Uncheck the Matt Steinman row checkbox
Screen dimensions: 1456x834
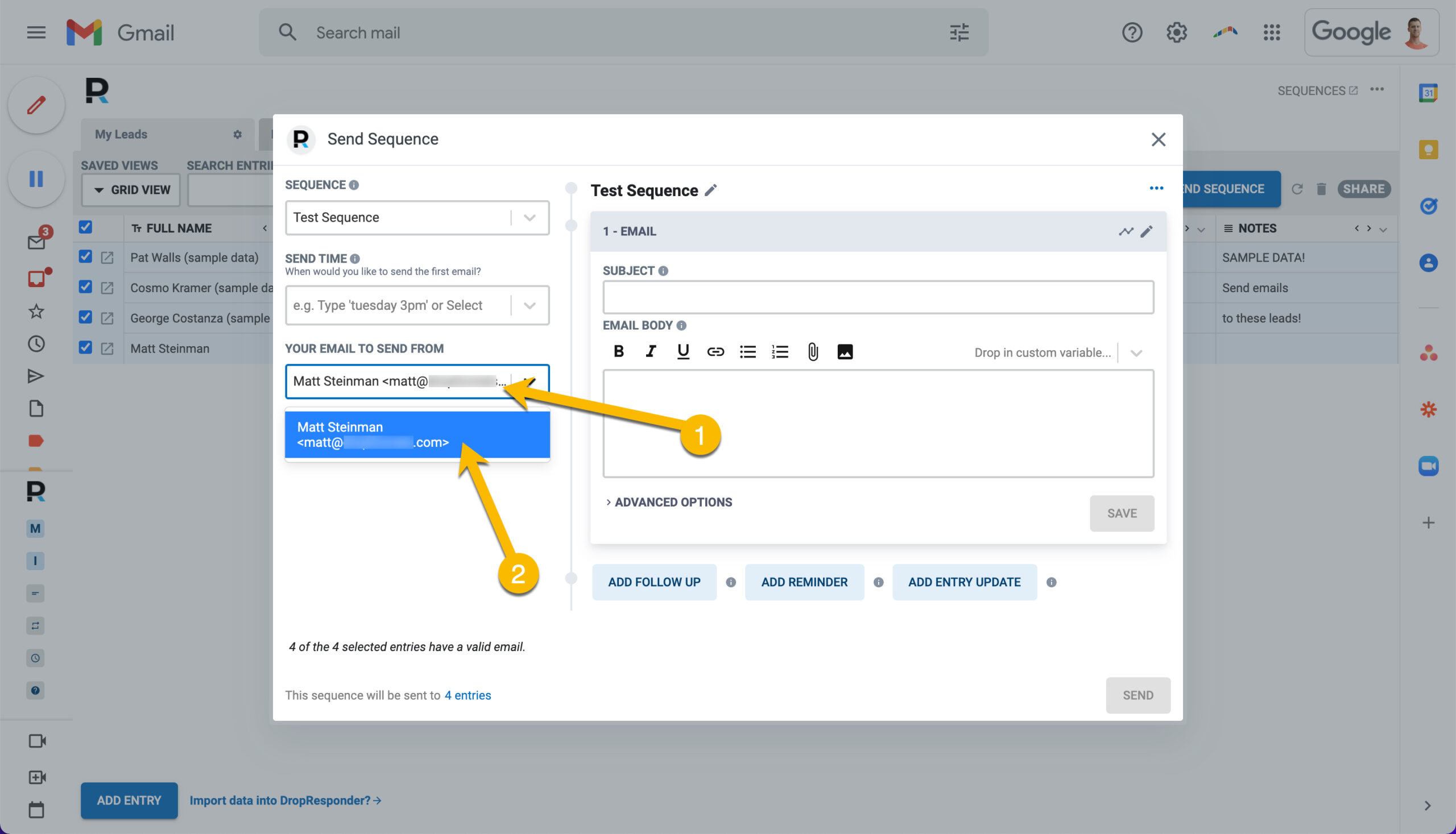tap(85, 347)
